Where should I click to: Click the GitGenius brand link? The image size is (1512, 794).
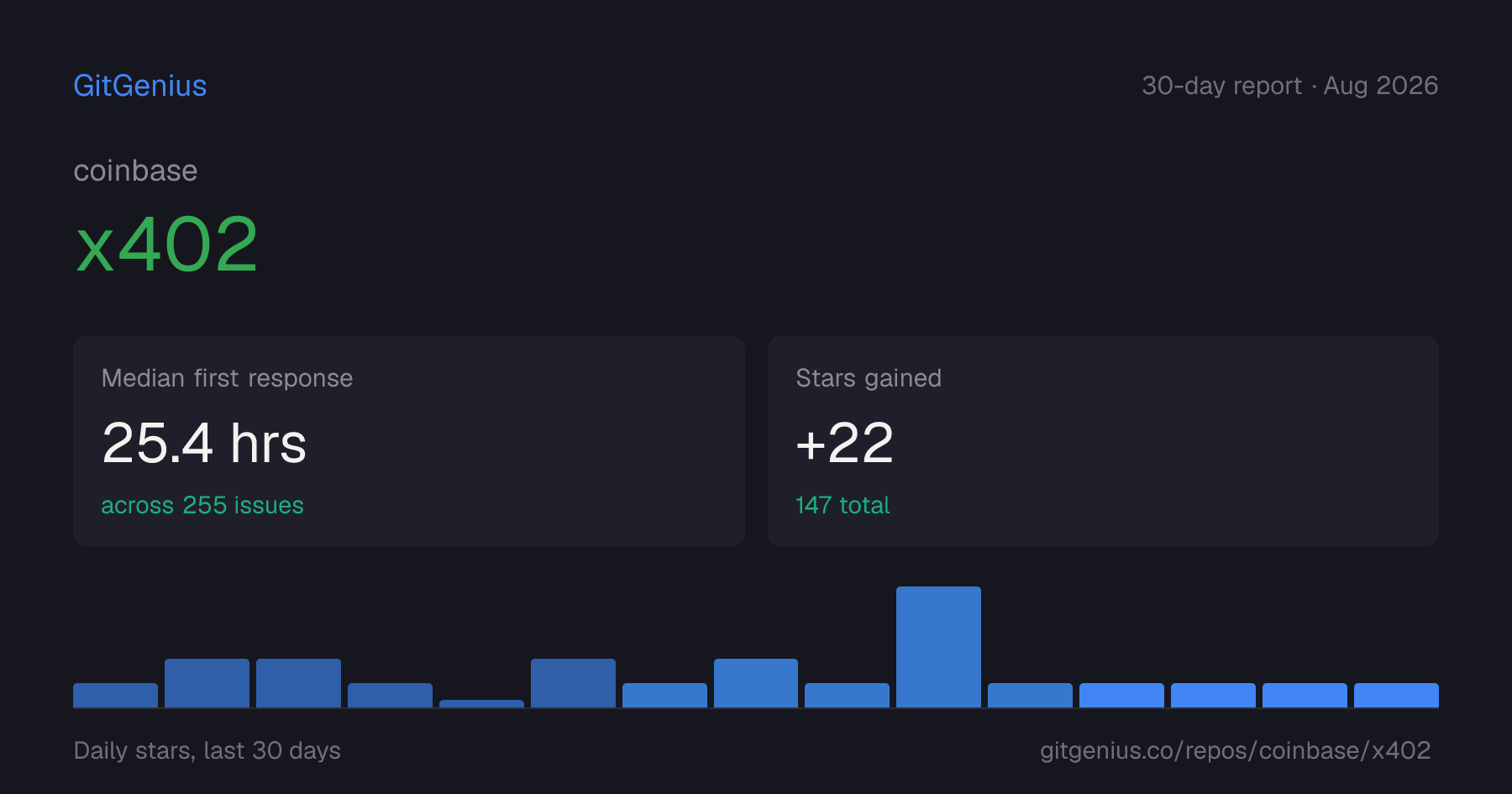pyautogui.click(x=139, y=86)
